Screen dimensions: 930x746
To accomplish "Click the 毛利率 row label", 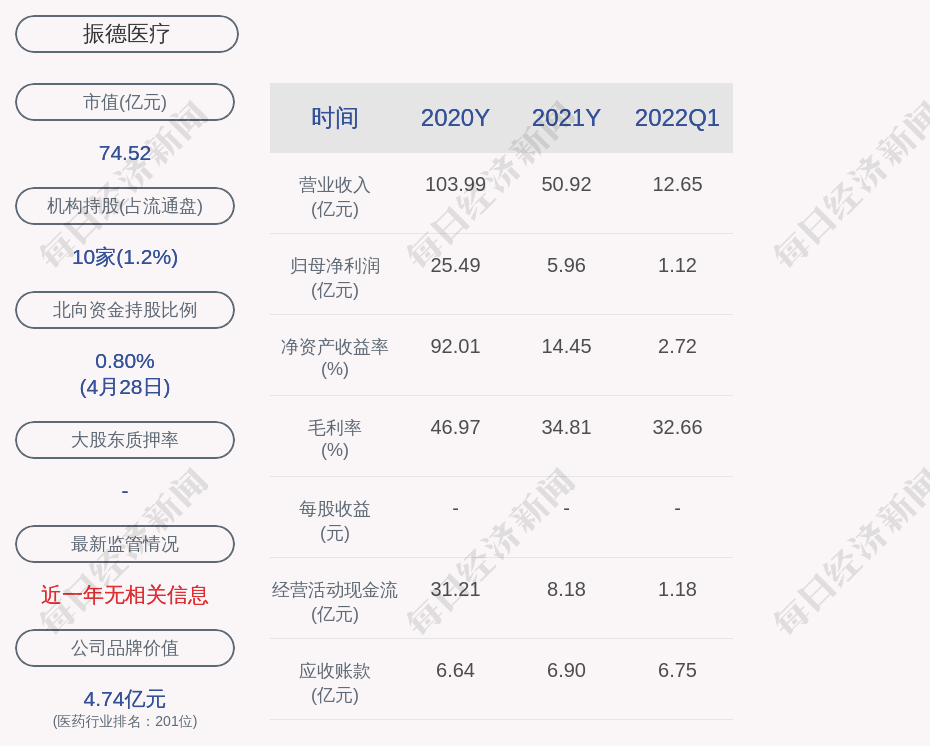I will click(x=335, y=439).
